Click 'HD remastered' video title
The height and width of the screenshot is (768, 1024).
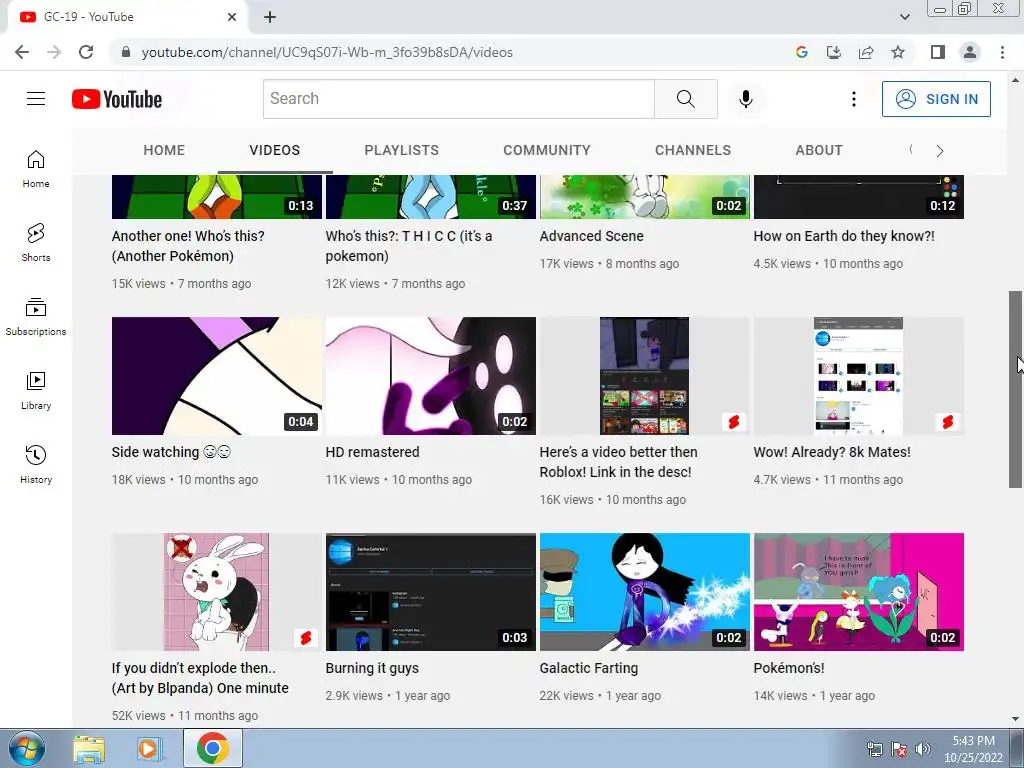[372, 452]
